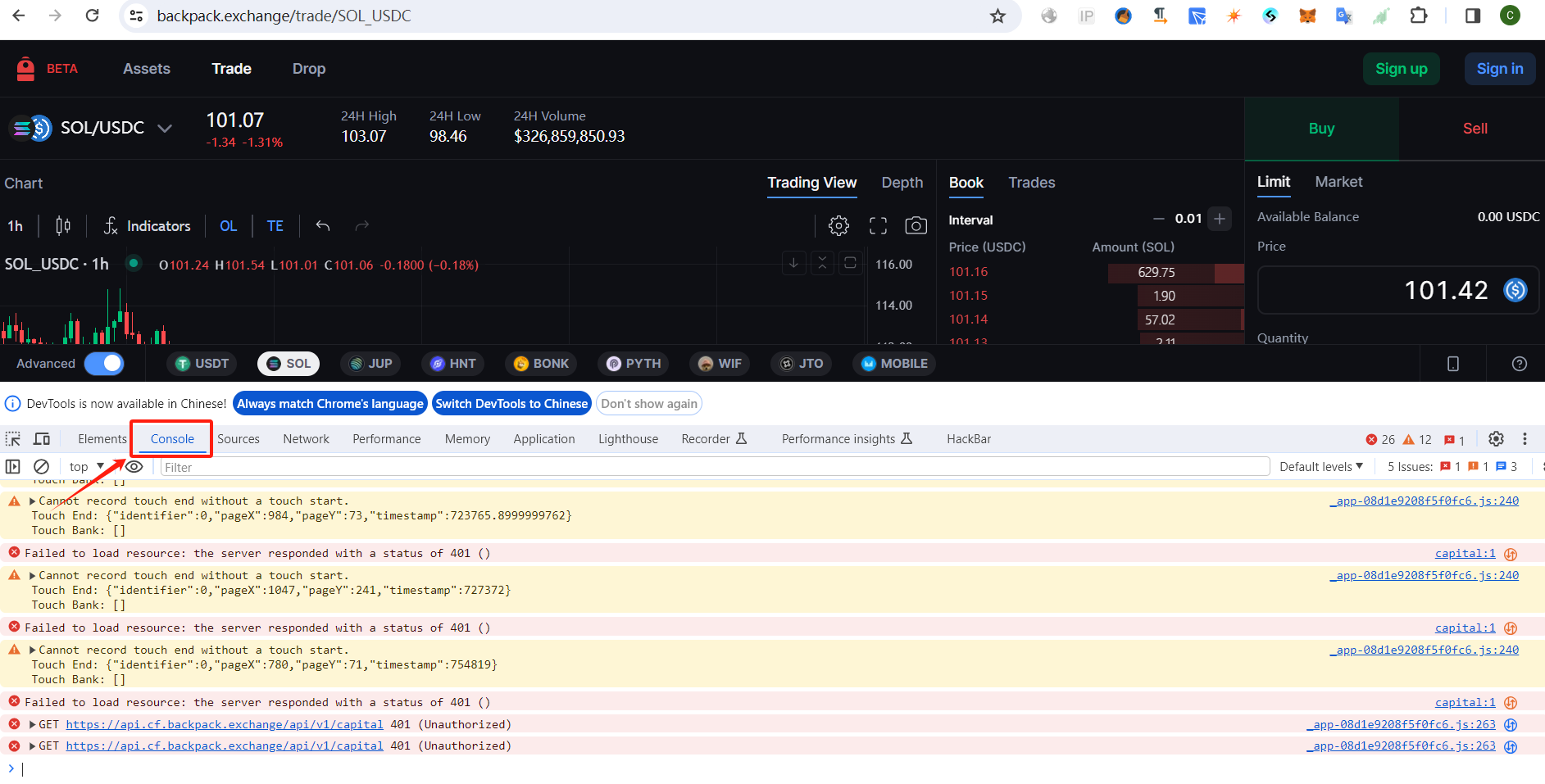Viewport: 1545px width, 784px height.
Task: Click the browser address bar URL
Action: 284,16
